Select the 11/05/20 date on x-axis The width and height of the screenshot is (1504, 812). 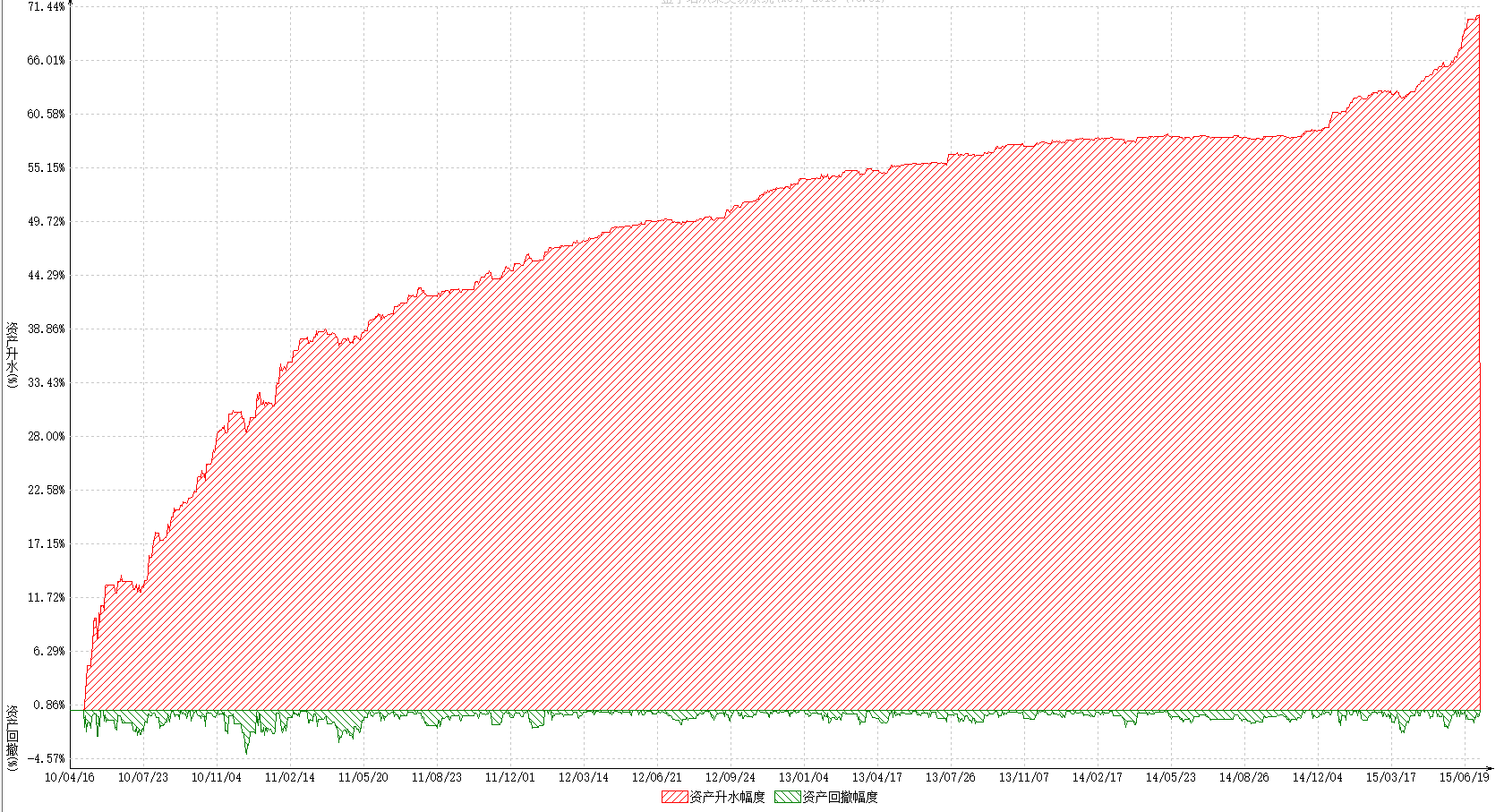click(x=363, y=777)
